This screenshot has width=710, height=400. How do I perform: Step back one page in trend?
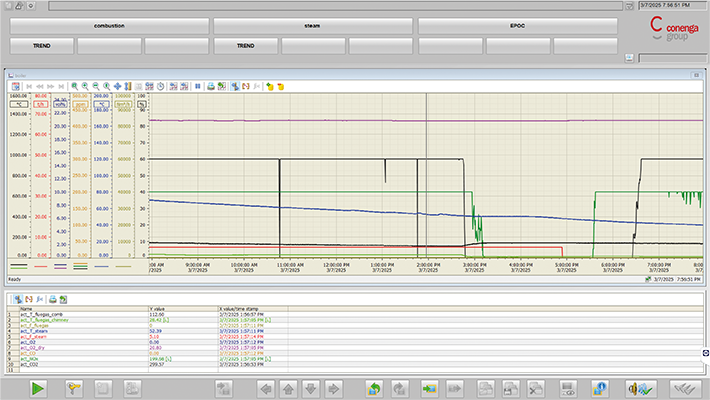click(40, 86)
